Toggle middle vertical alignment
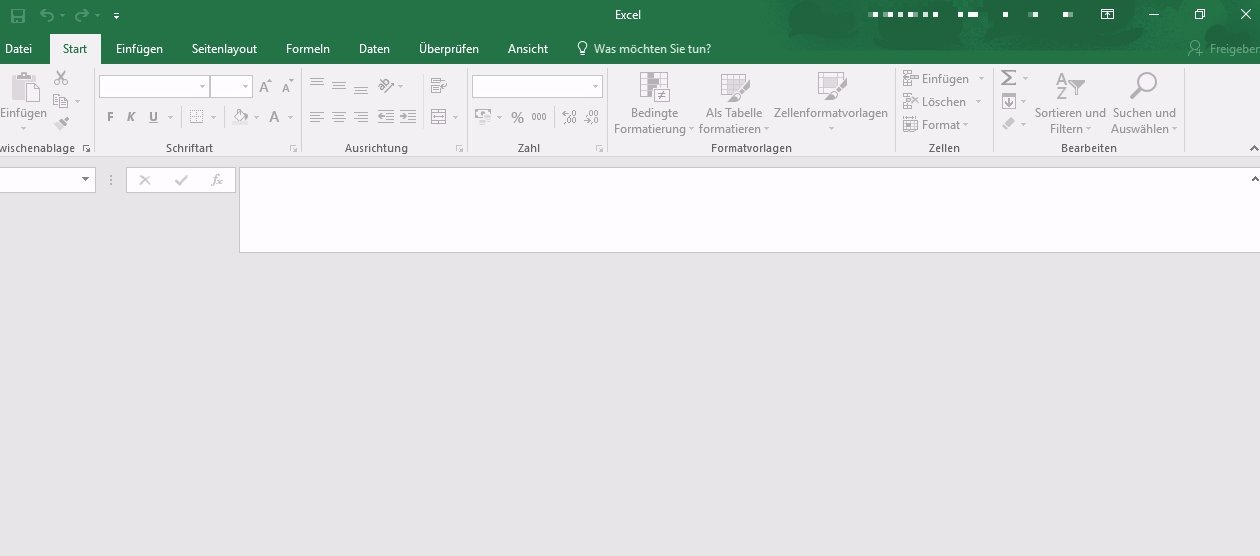Viewport: 1260px width, 556px height. [339, 86]
